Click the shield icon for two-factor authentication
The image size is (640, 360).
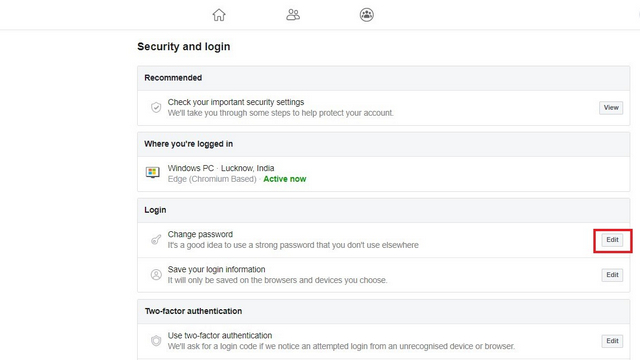(156, 340)
